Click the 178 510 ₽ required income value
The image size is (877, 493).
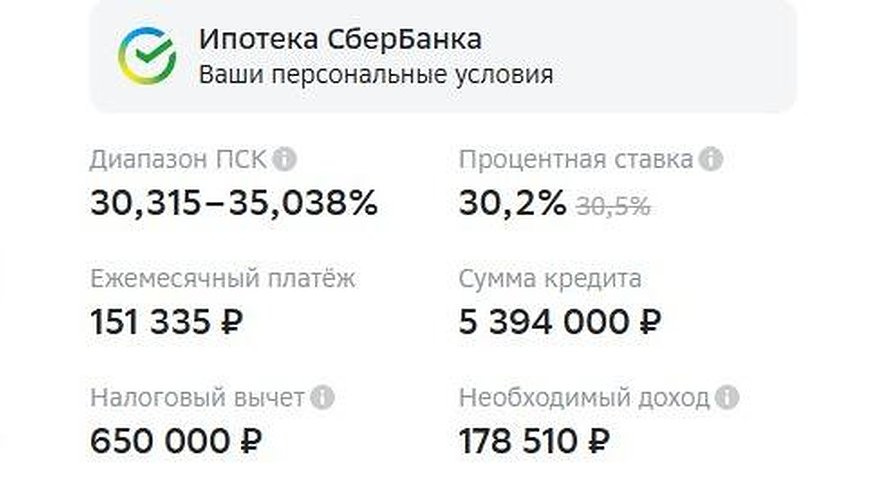pos(534,440)
